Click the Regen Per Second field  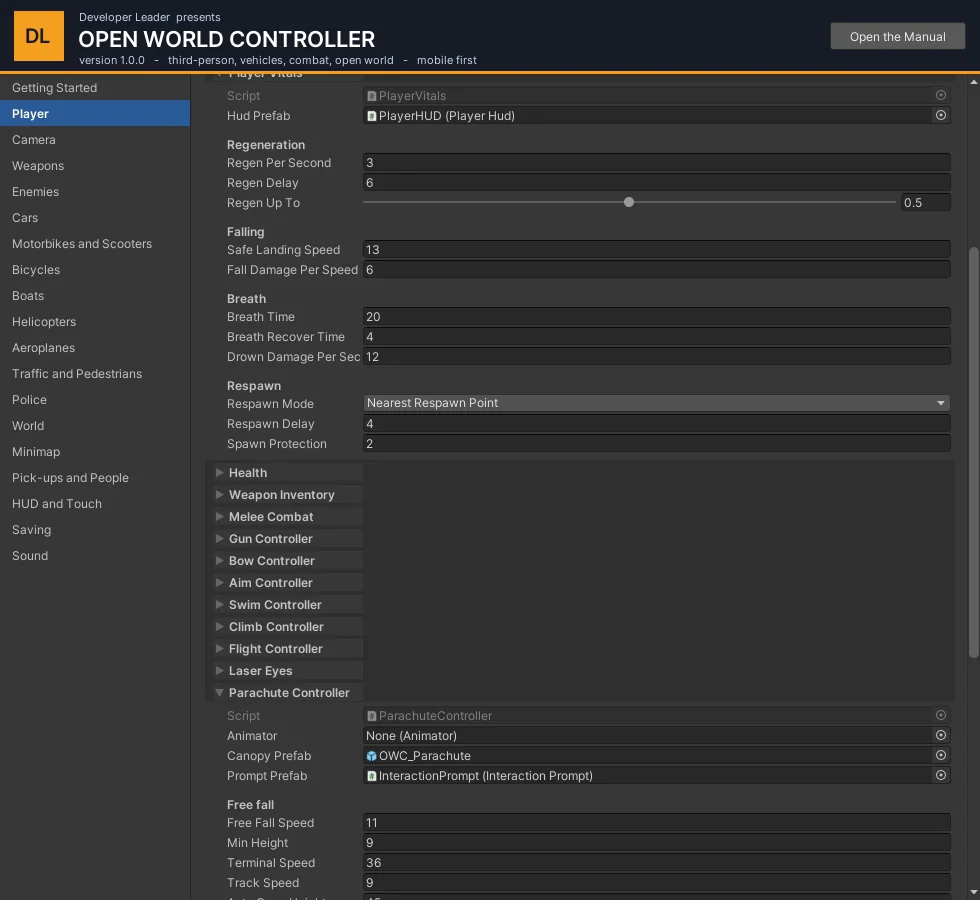click(x=656, y=162)
